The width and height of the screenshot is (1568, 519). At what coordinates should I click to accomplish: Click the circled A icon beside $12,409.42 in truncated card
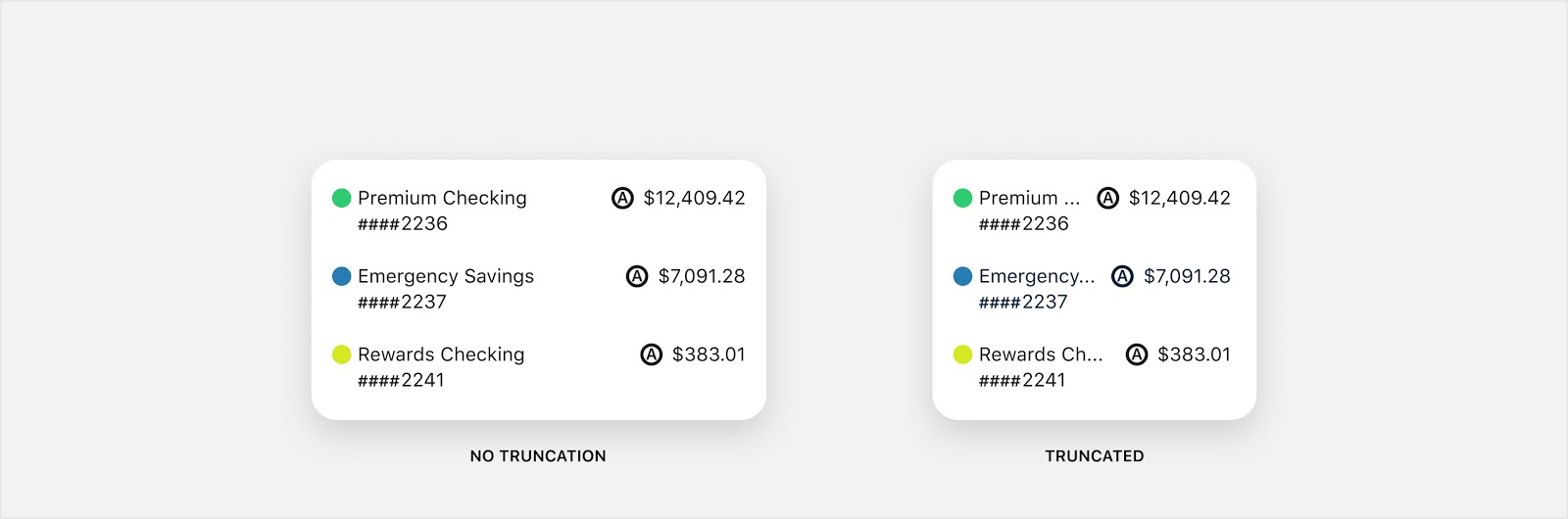pos(1108,198)
